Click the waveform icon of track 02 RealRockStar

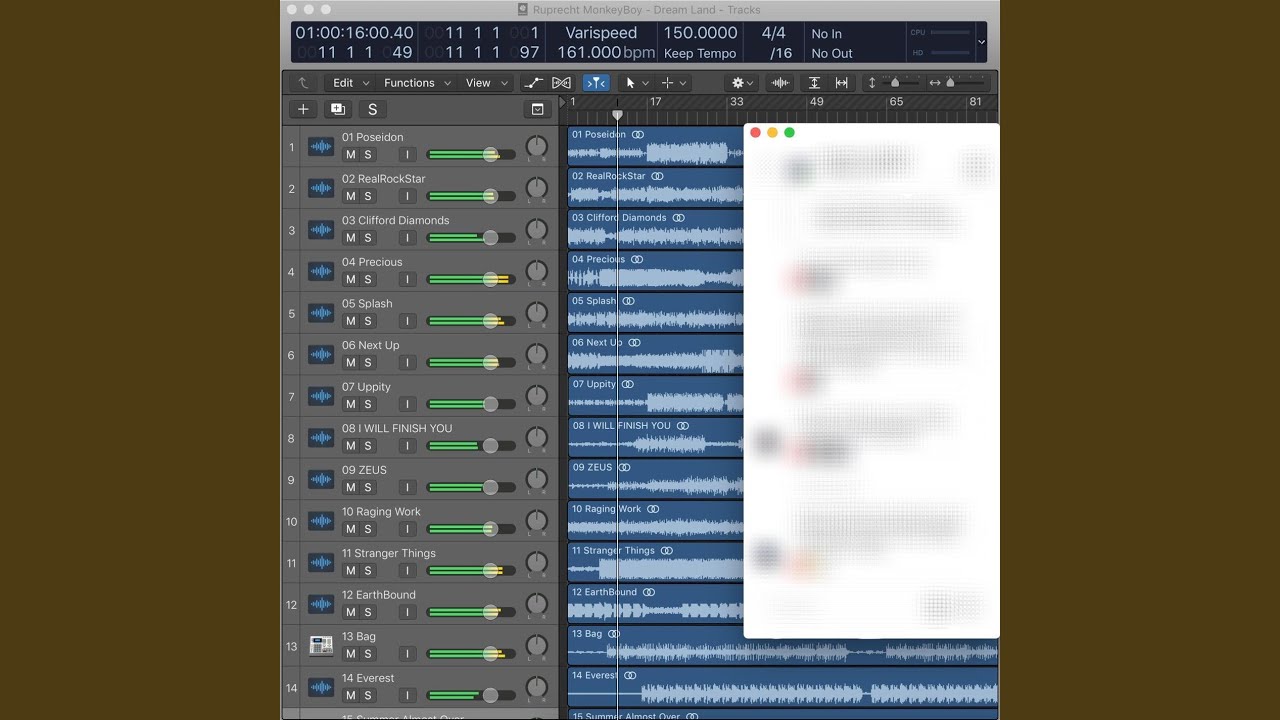(x=321, y=188)
